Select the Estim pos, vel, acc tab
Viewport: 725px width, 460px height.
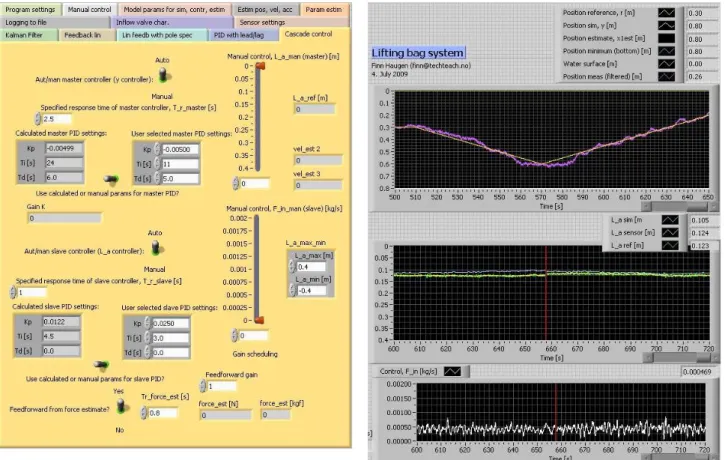pyautogui.click(x=264, y=9)
